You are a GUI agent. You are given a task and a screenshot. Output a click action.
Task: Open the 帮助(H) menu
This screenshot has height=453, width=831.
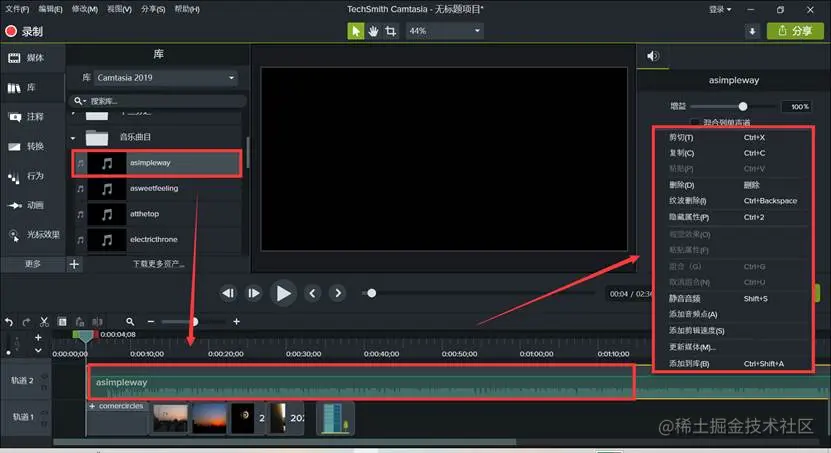coord(187,9)
